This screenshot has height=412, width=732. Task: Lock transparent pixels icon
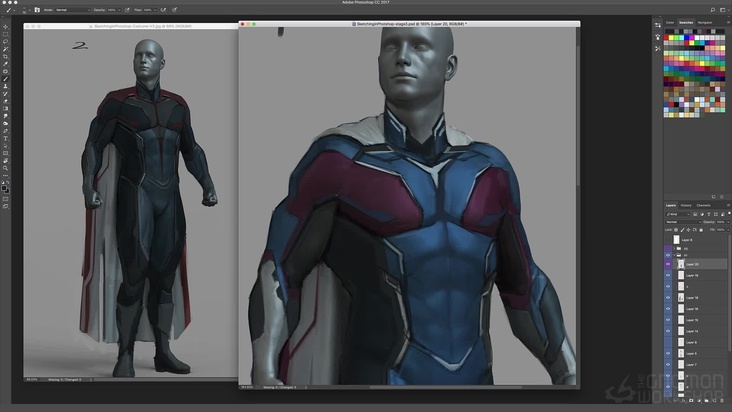click(676, 230)
